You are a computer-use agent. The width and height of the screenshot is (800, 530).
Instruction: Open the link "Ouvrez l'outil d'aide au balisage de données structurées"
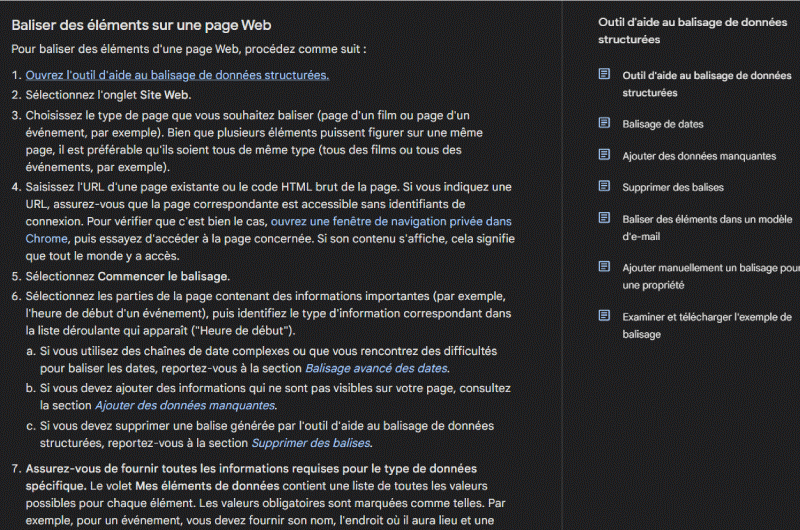pyautogui.click(x=177, y=75)
